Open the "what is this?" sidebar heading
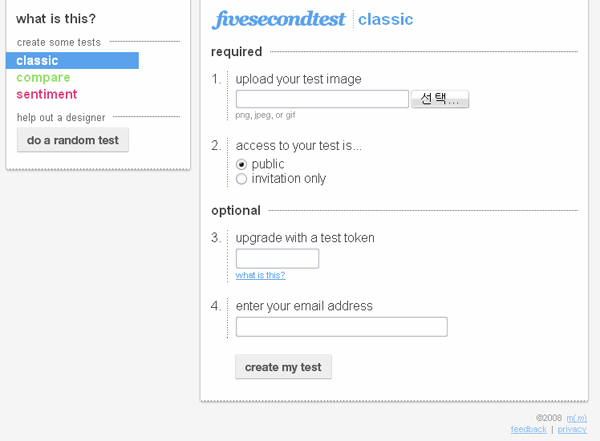Screen dimensions: 600x441 (56, 19)
